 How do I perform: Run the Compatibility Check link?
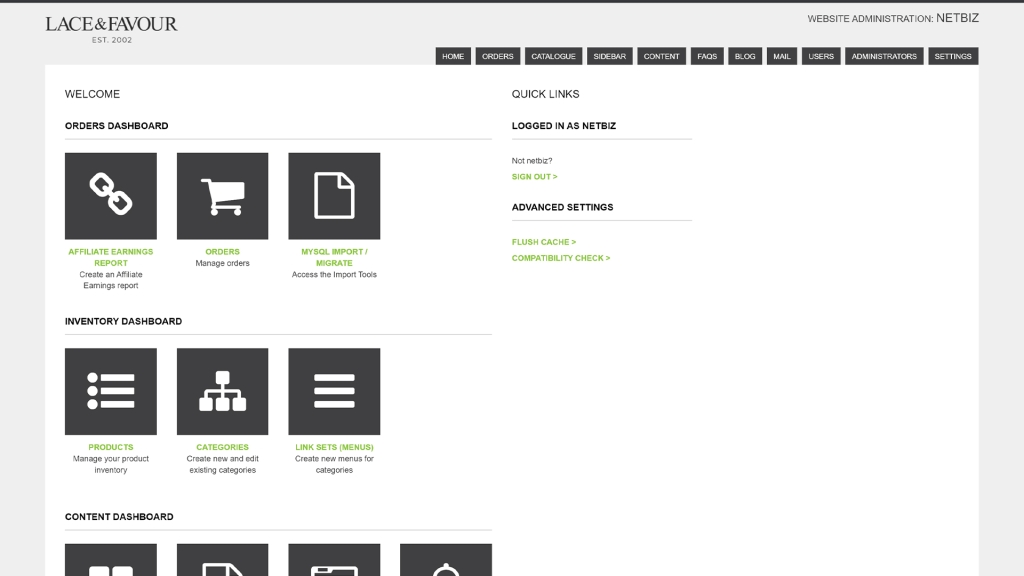tap(560, 258)
